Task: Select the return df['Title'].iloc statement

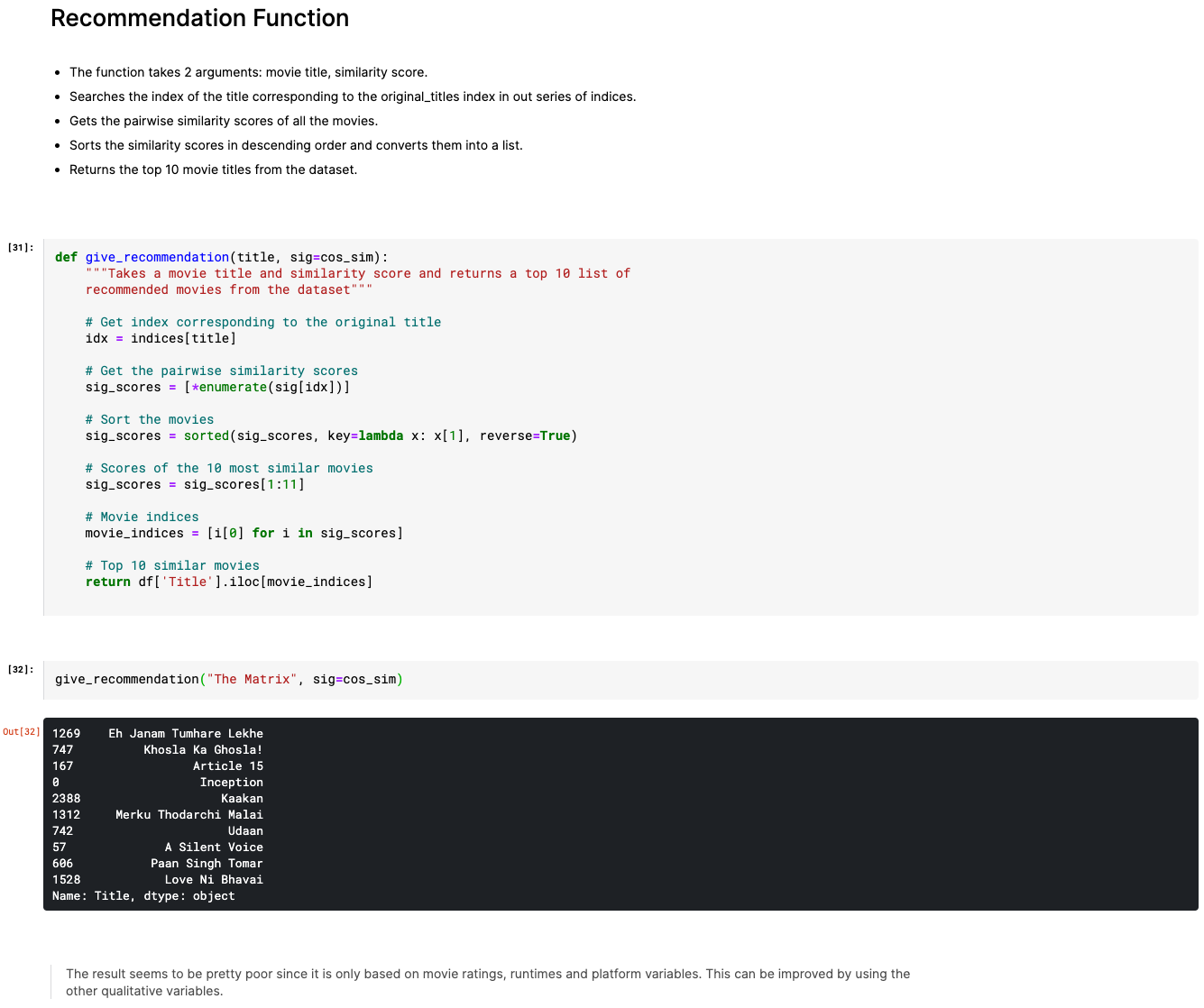Action: click(x=229, y=582)
